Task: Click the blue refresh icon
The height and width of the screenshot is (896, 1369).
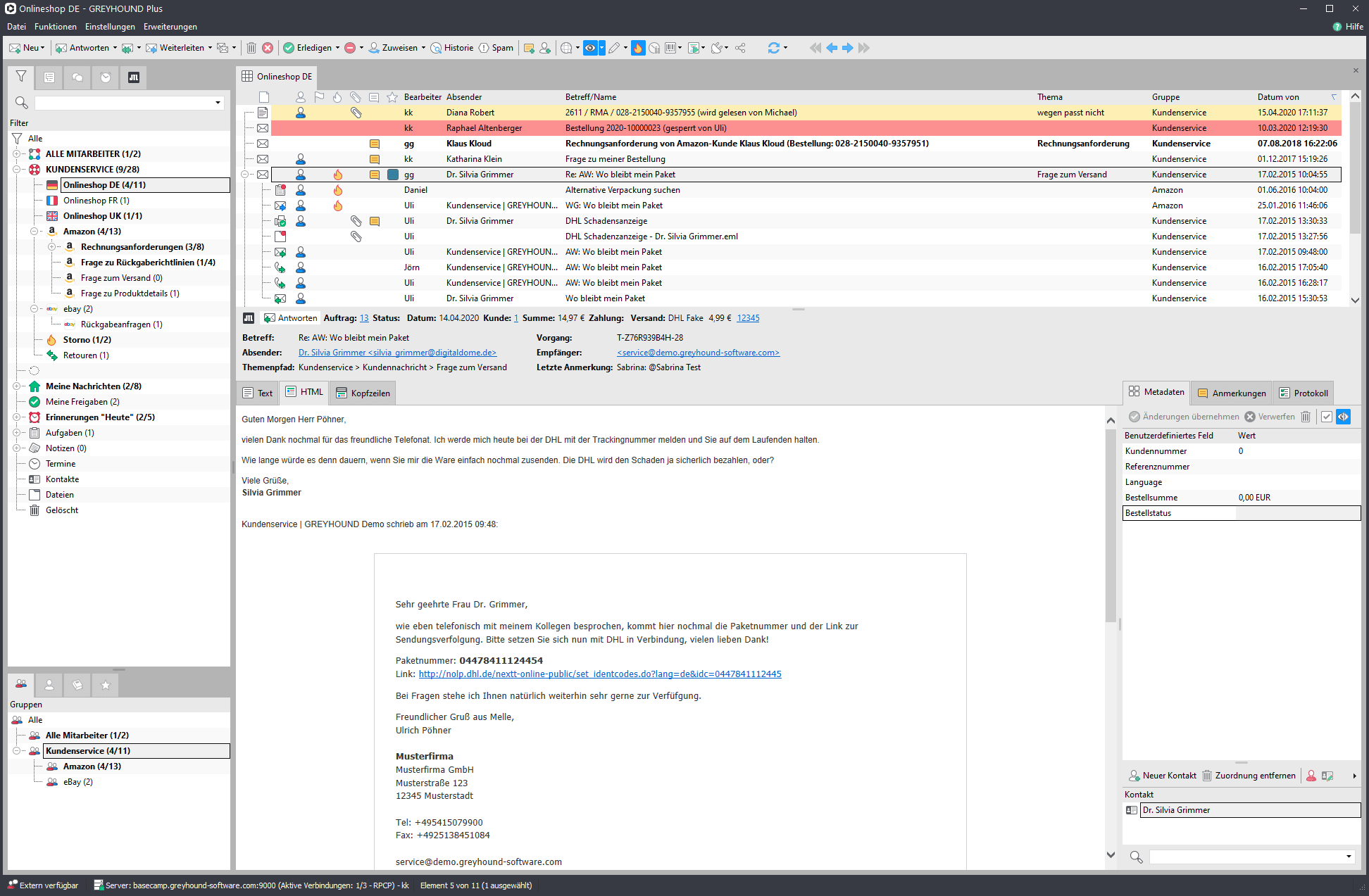Action: [773, 48]
